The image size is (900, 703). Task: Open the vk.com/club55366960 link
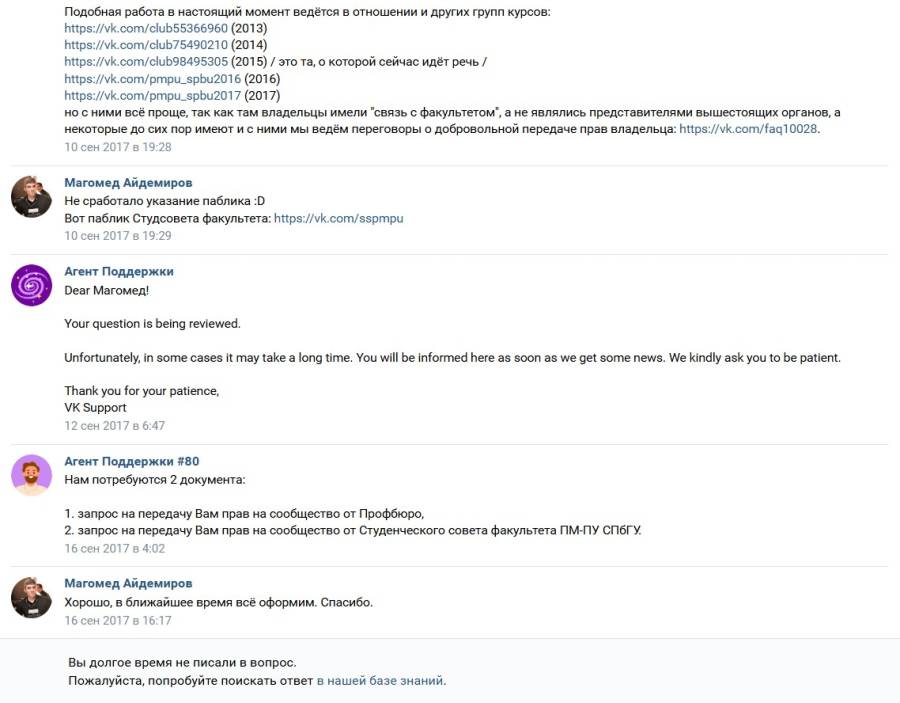coord(146,28)
